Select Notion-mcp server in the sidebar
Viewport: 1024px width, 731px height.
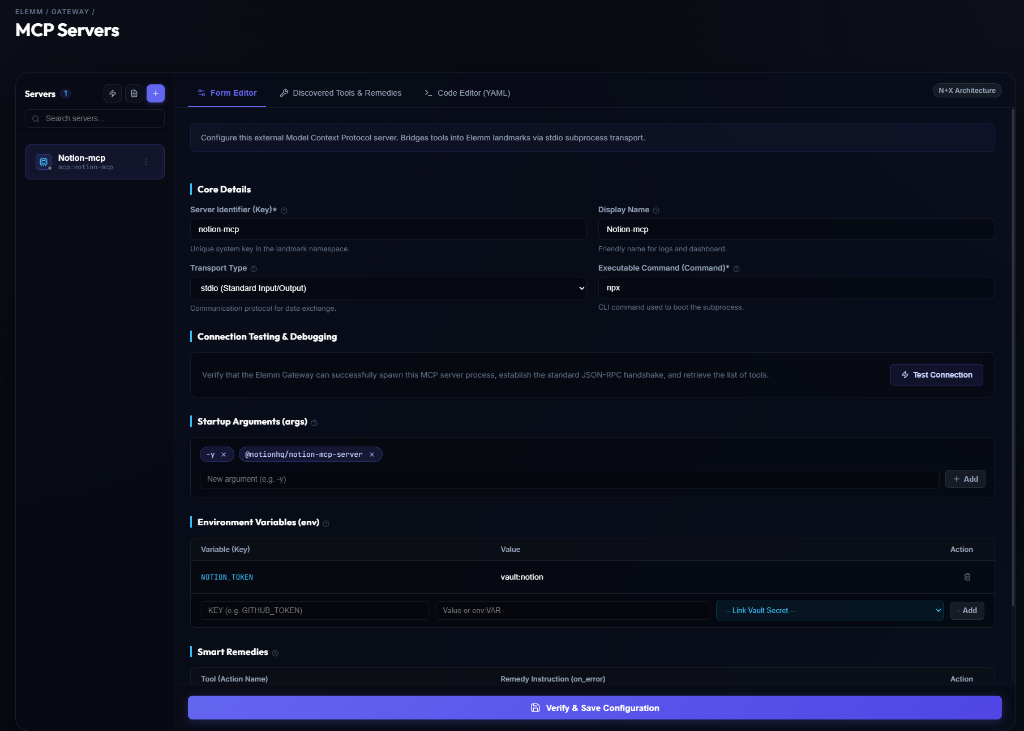pyautogui.click(x=95, y=162)
